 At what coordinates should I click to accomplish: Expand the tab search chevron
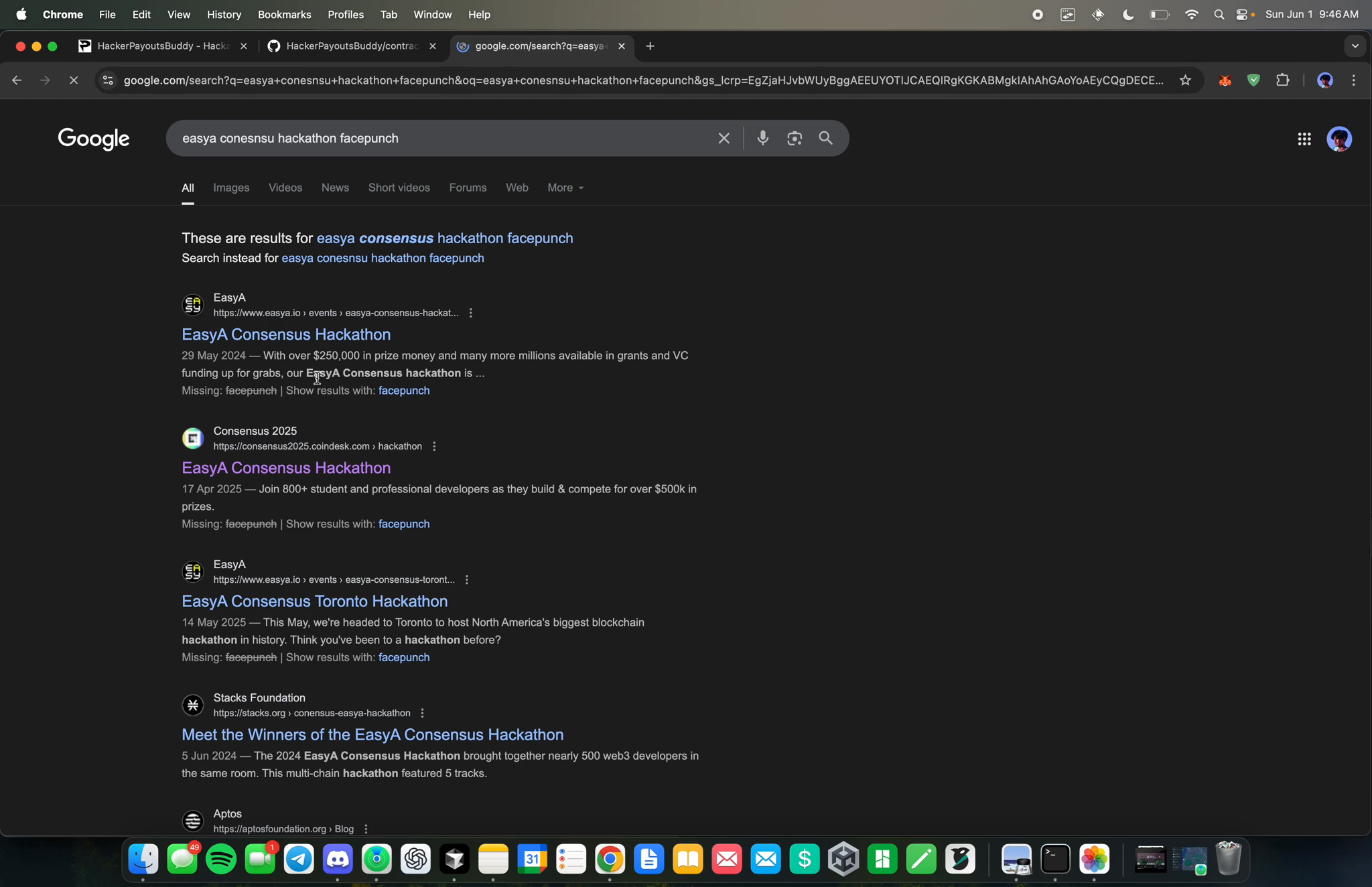[x=1355, y=46]
